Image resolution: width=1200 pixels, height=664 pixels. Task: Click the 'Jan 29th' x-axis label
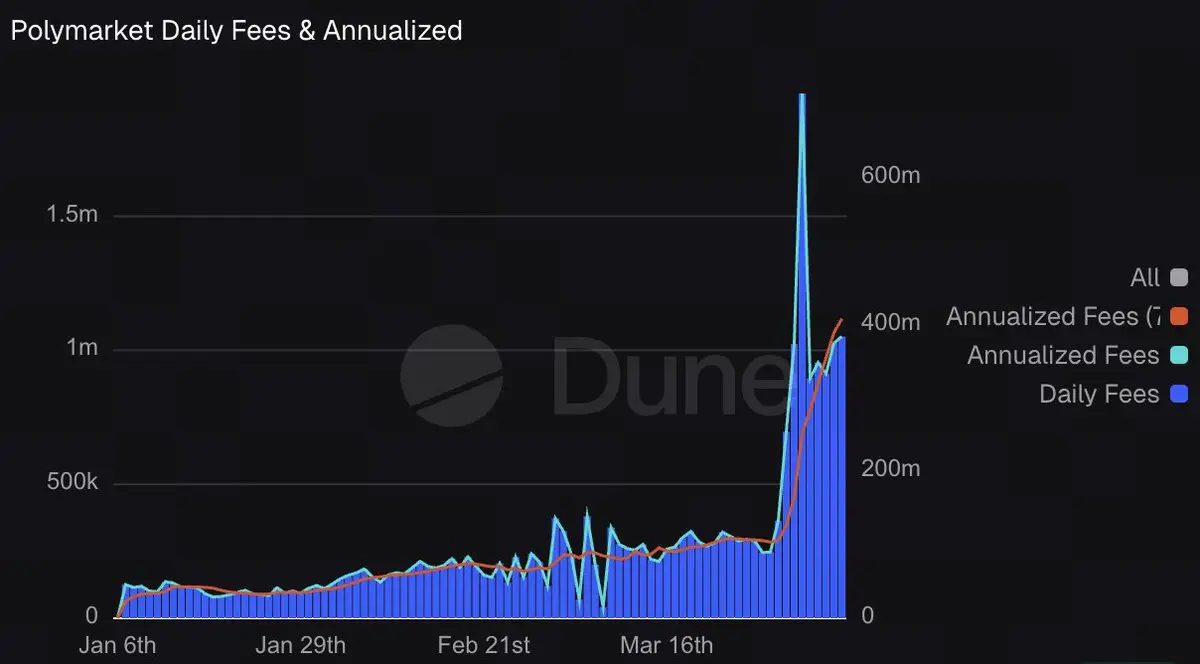[x=301, y=645]
